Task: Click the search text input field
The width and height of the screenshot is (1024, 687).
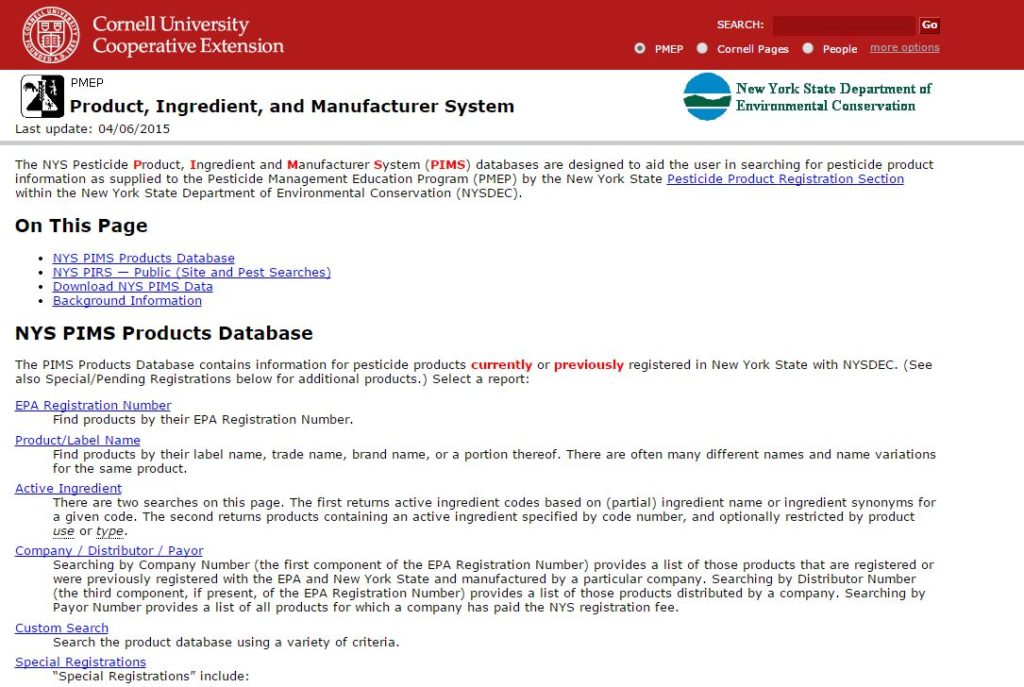Action: 843,25
